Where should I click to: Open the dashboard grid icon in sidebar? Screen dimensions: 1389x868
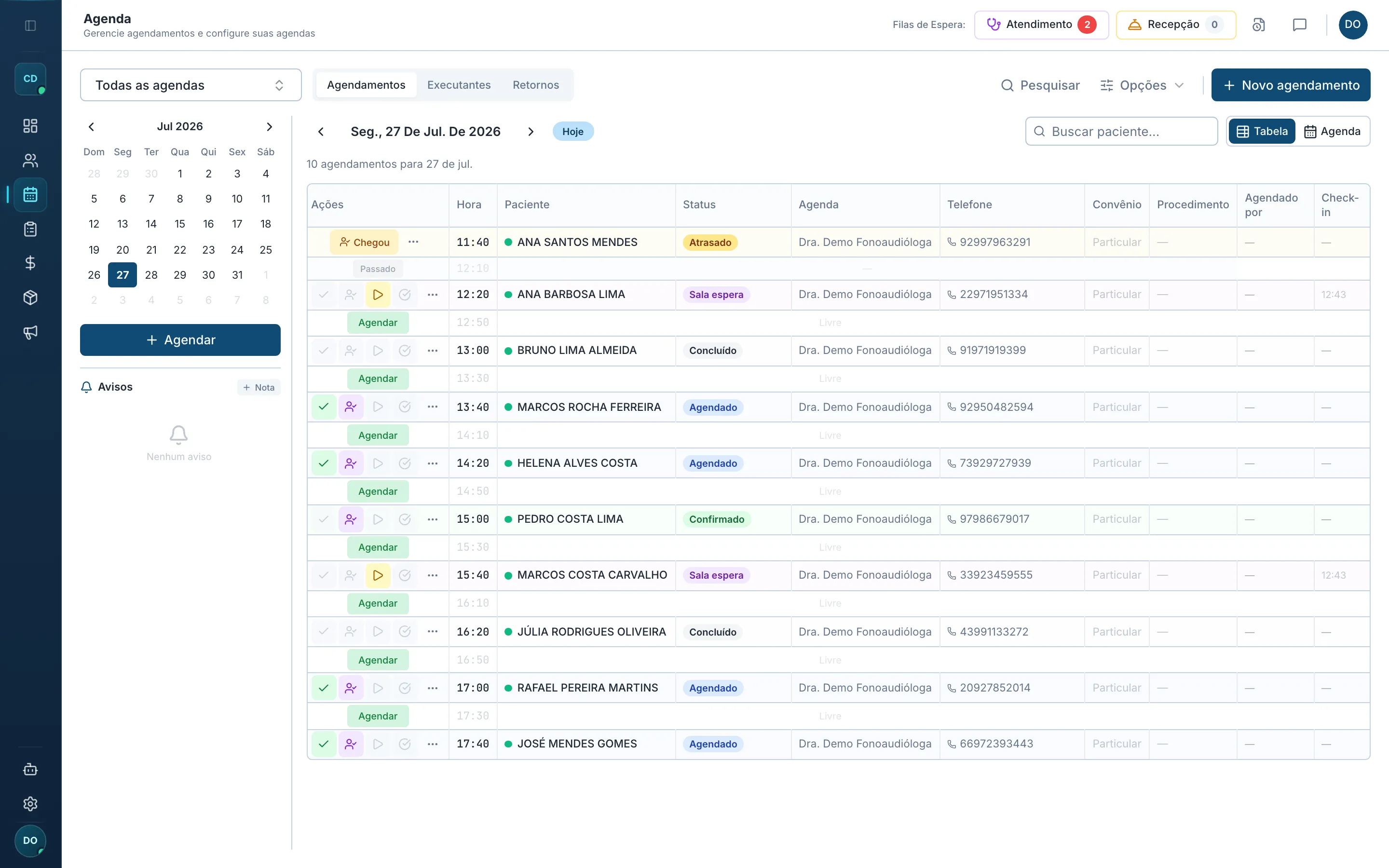30,126
